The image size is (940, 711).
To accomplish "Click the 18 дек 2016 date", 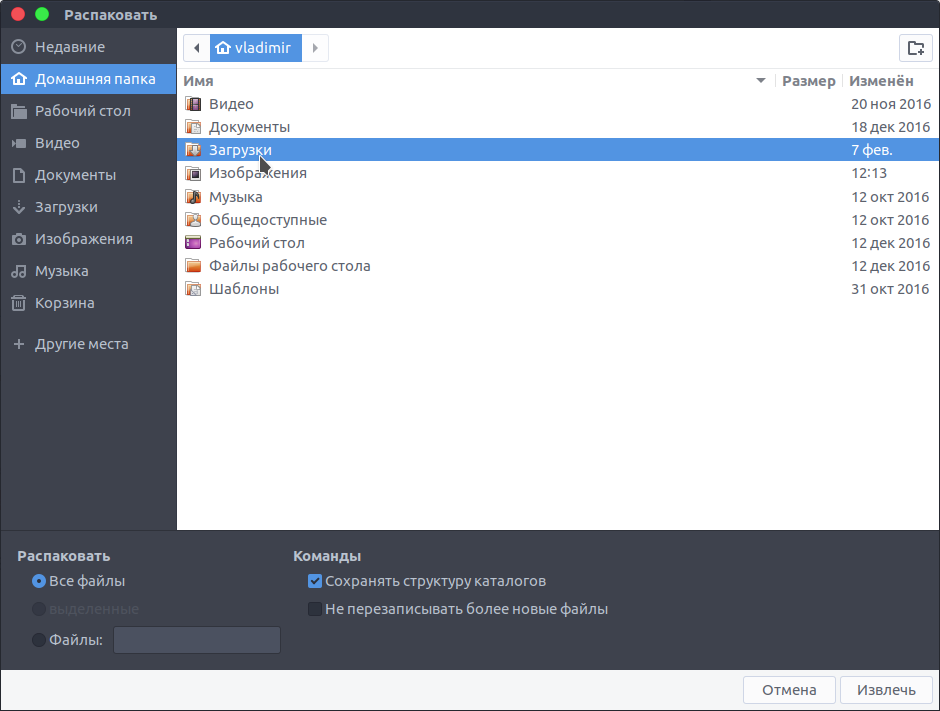I will coord(891,127).
